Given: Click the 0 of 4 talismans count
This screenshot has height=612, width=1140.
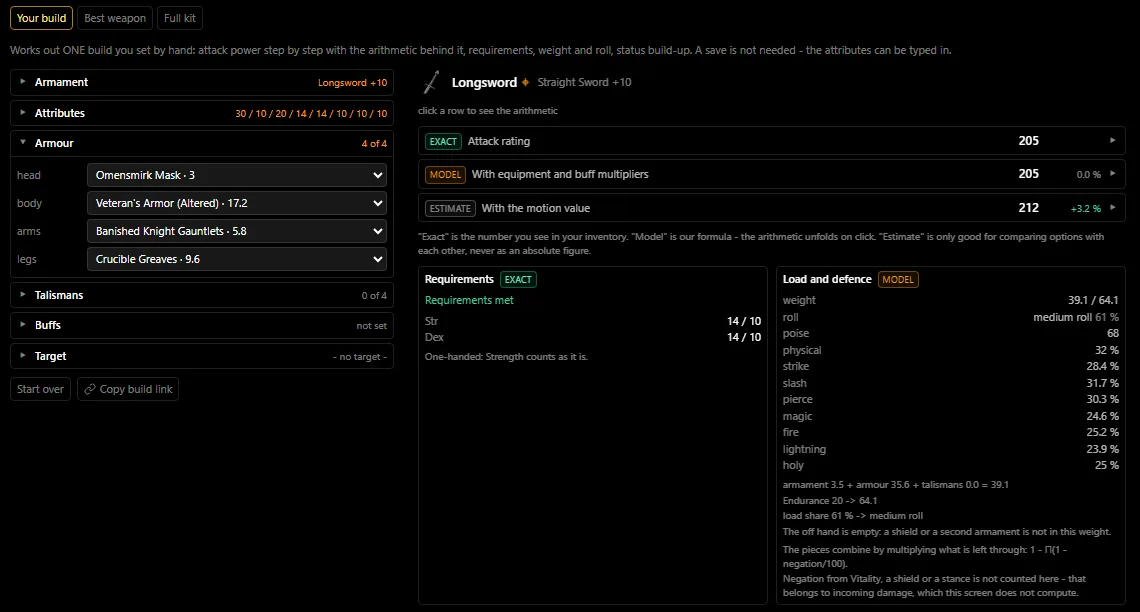Looking at the screenshot, I should pyautogui.click(x=374, y=296).
